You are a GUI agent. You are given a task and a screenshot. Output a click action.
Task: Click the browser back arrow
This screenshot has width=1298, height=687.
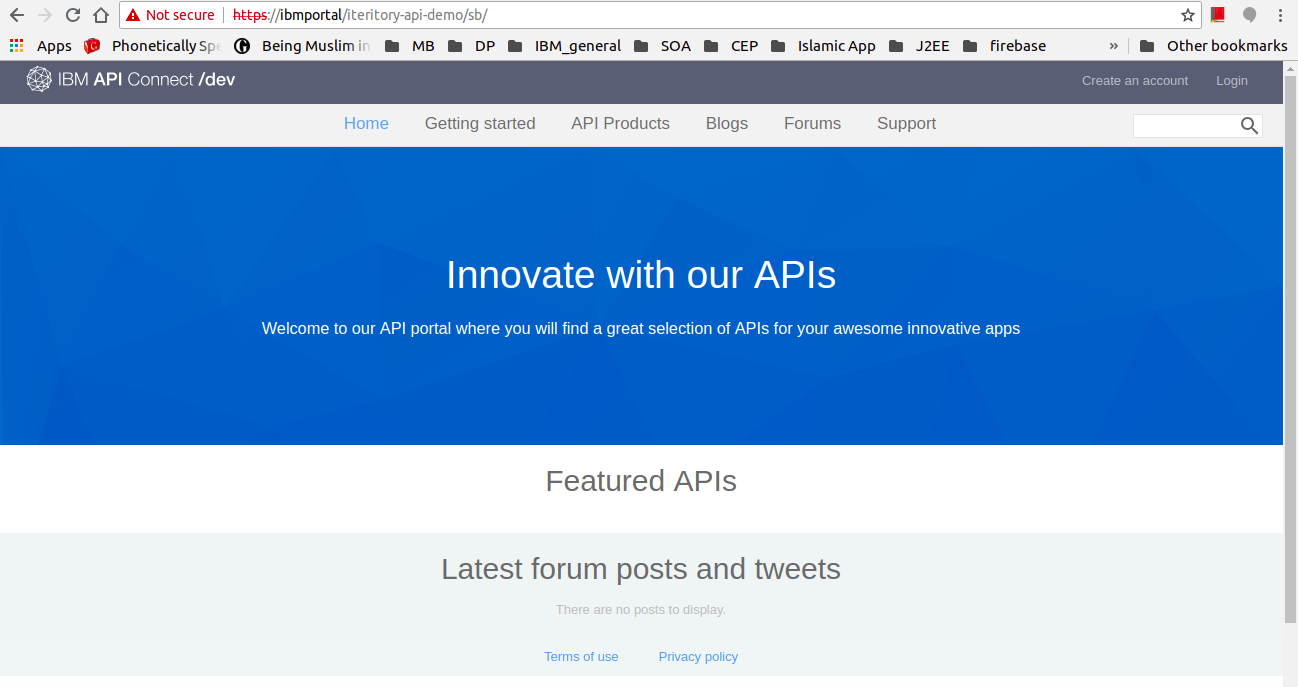pos(16,15)
